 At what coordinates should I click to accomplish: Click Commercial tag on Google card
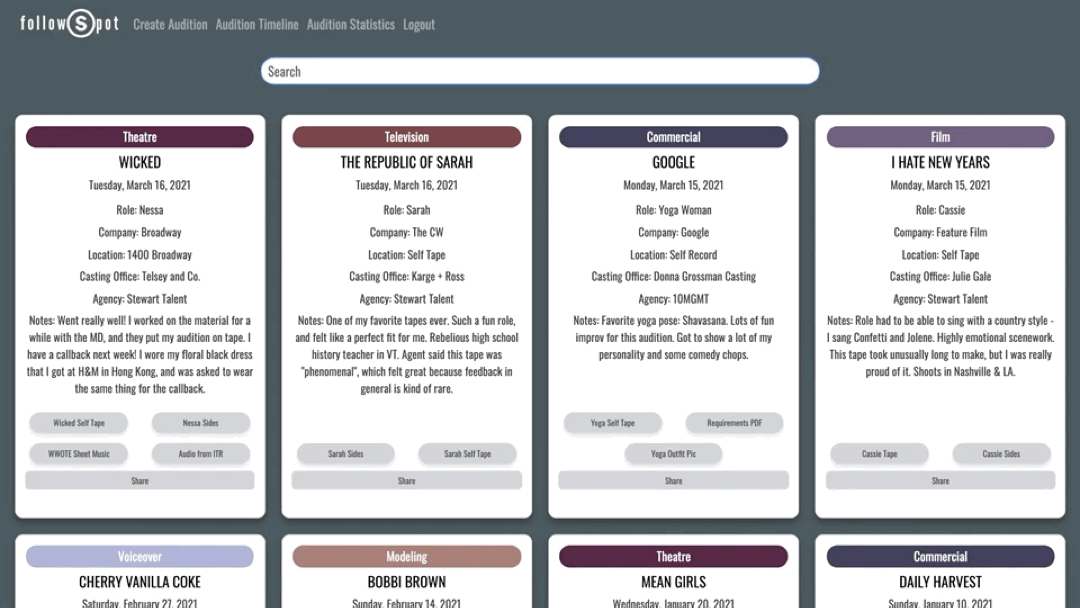tap(674, 137)
